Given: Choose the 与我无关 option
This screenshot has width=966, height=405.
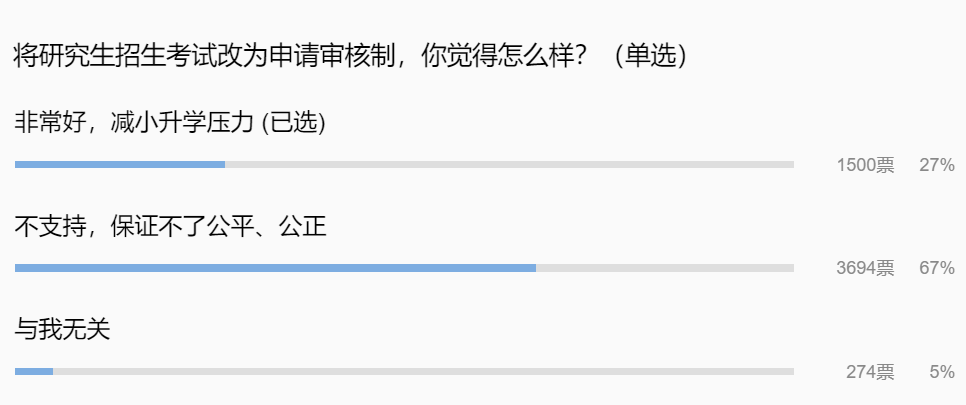Looking at the screenshot, I should [62, 330].
